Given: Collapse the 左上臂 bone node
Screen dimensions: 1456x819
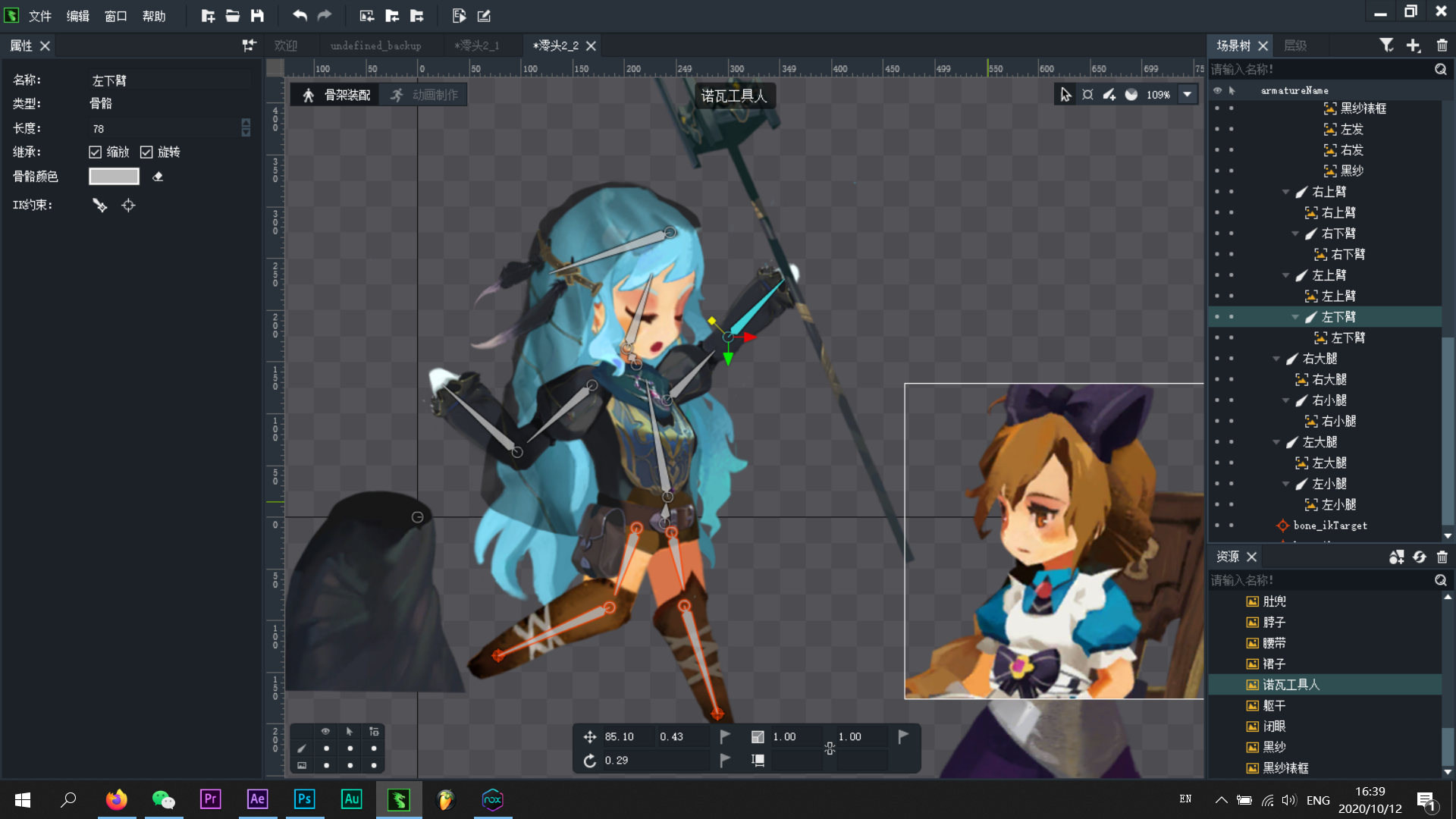Looking at the screenshot, I should [x=1285, y=275].
